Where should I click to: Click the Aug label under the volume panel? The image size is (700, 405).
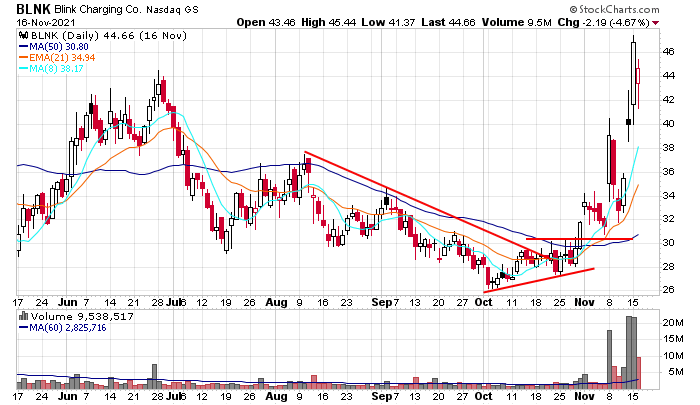(x=276, y=397)
